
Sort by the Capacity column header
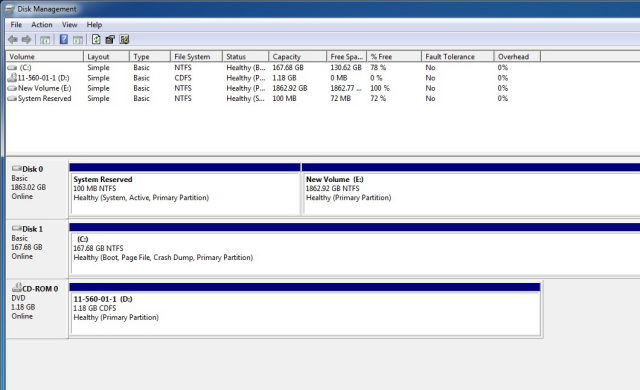pyautogui.click(x=298, y=57)
